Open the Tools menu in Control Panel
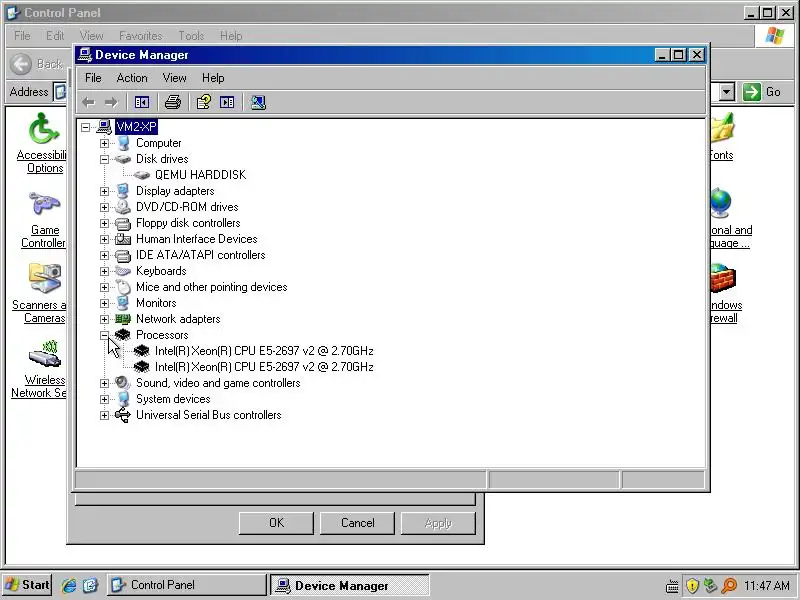Viewport: 800px width, 600px height. (191, 36)
